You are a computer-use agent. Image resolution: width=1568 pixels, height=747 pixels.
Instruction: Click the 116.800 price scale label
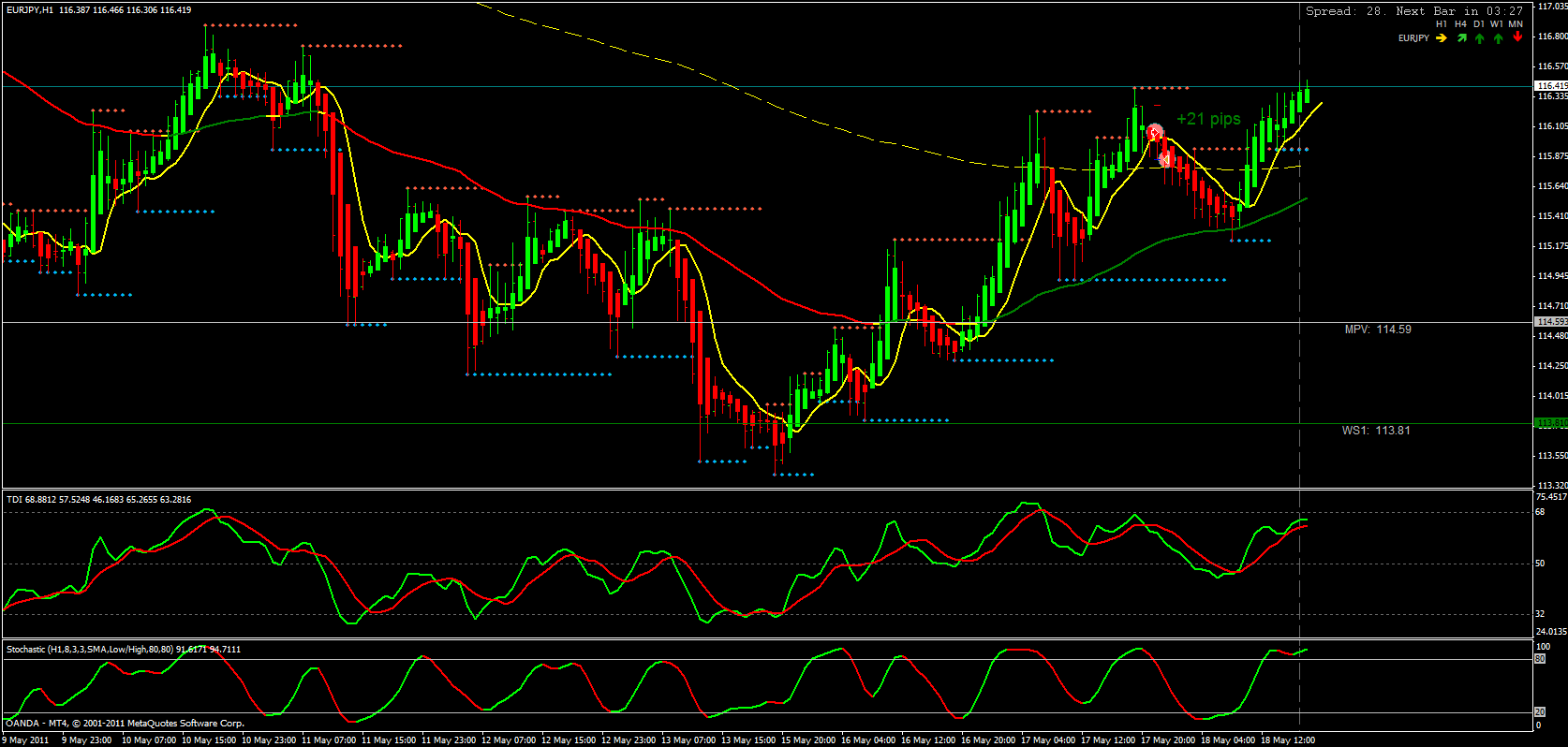click(1552, 37)
